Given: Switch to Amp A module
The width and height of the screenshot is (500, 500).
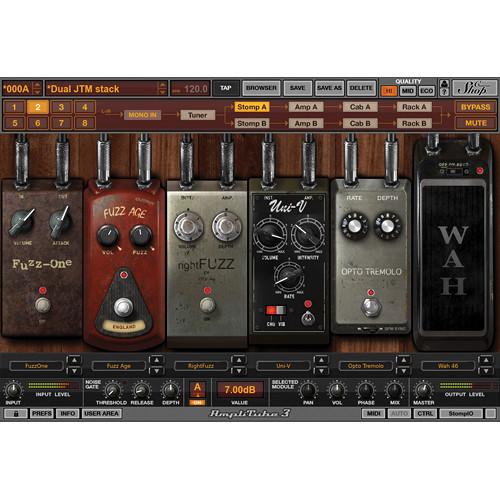Looking at the screenshot, I should point(306,107).
